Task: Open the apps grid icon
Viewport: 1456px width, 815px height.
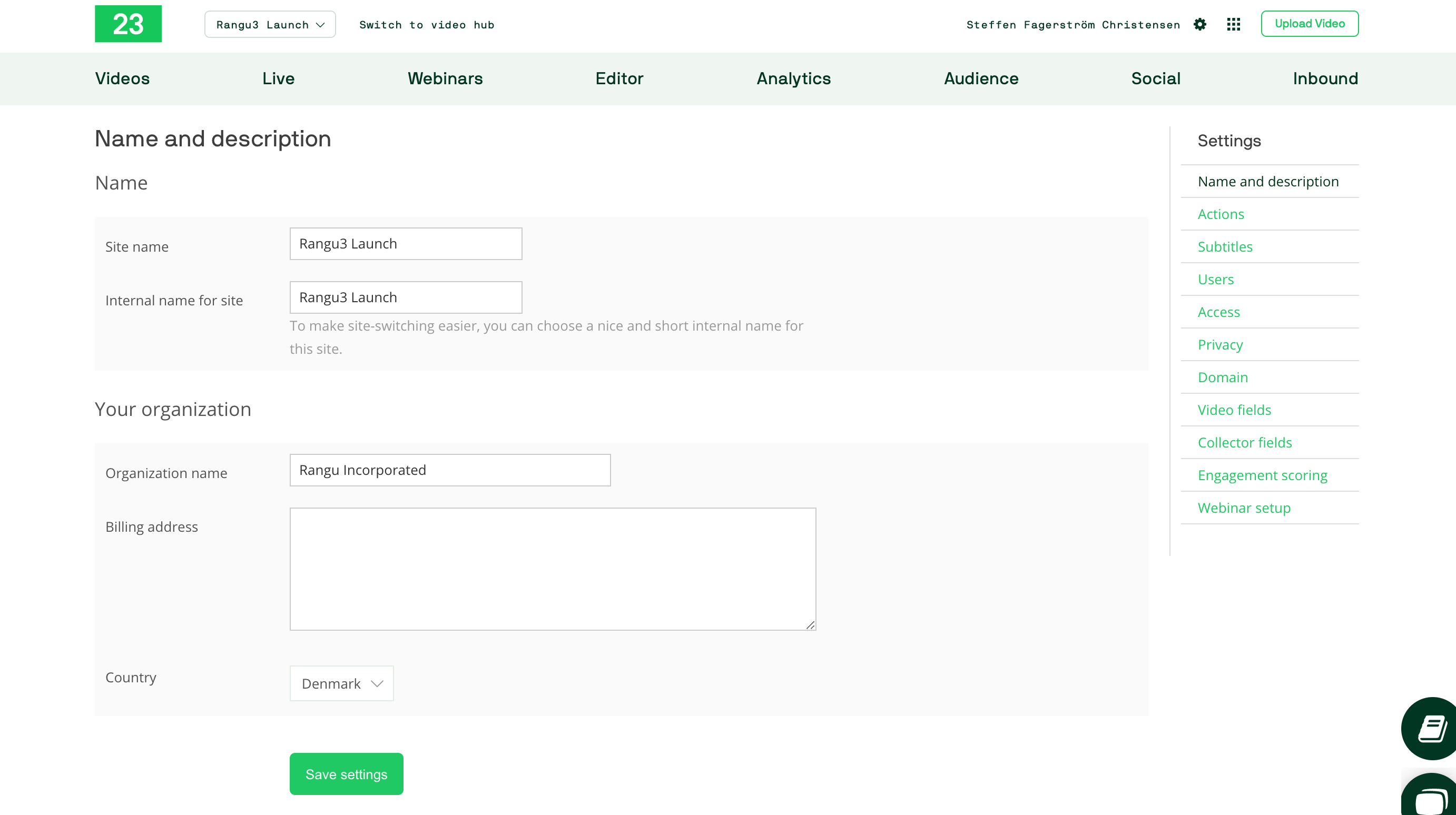Action: point(1233,24)
